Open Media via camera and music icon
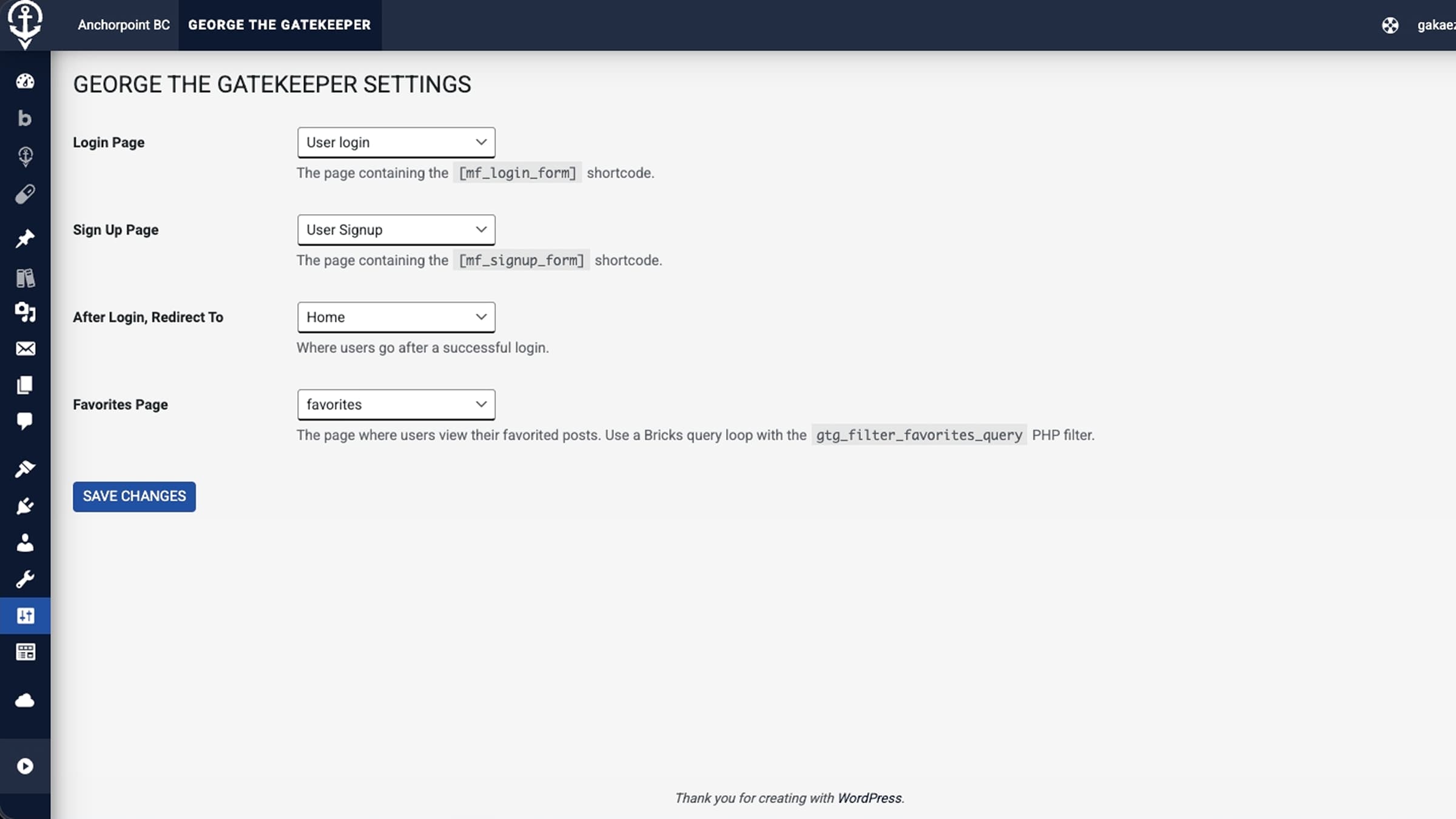This screenshot has width=1456, height=819. pos(25,312)
